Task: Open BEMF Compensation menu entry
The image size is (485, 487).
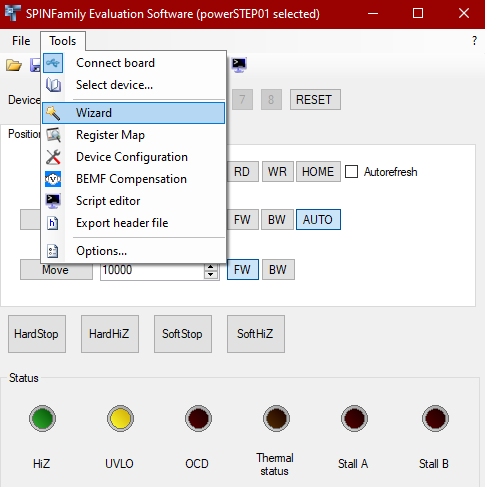Action: pos(133,179)
